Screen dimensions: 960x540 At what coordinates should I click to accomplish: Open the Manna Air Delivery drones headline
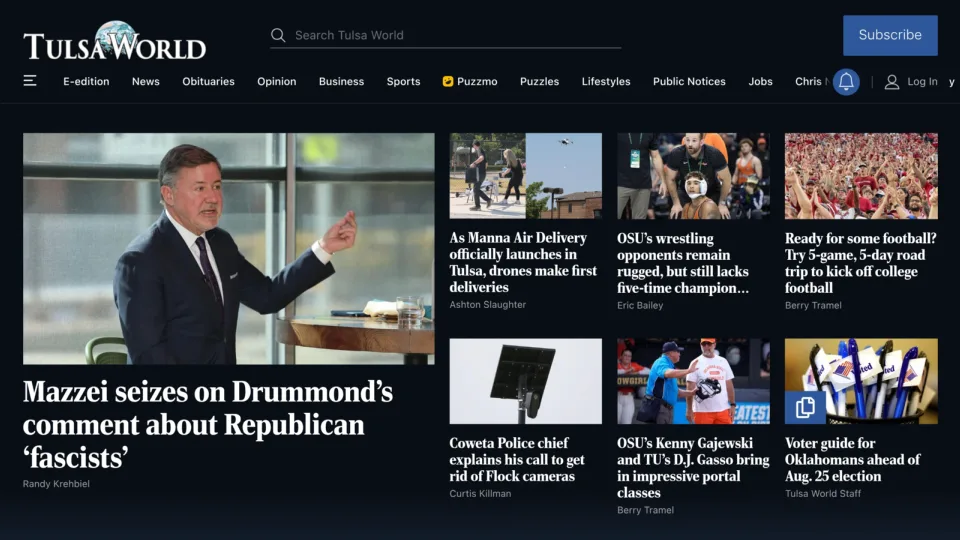523,262
